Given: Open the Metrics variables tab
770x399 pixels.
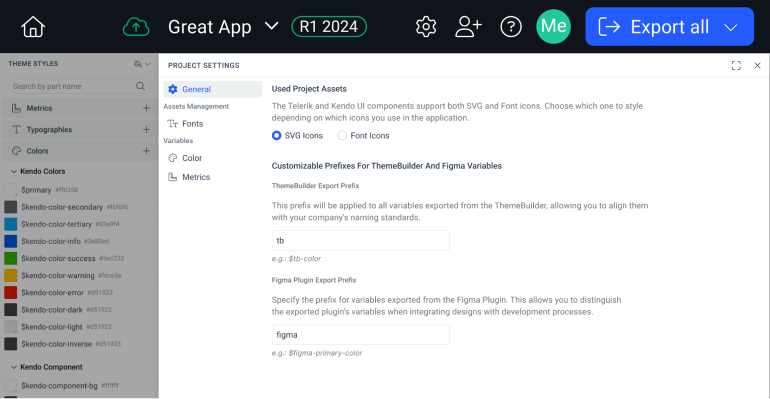Looking at the screenshot, I should 213,177.
